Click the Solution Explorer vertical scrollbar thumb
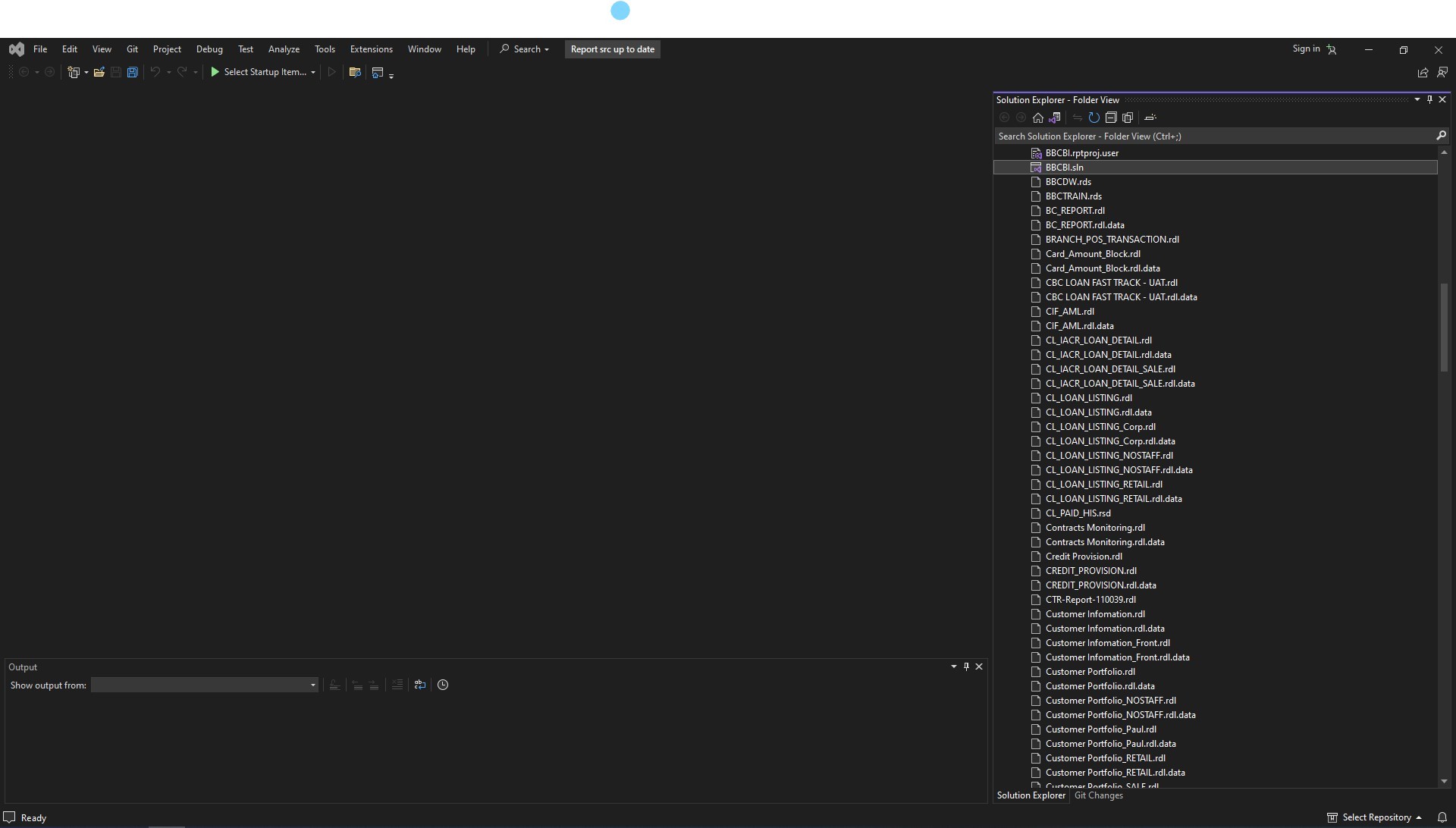The image size is (1456, 828). [x=1444, y=326]
